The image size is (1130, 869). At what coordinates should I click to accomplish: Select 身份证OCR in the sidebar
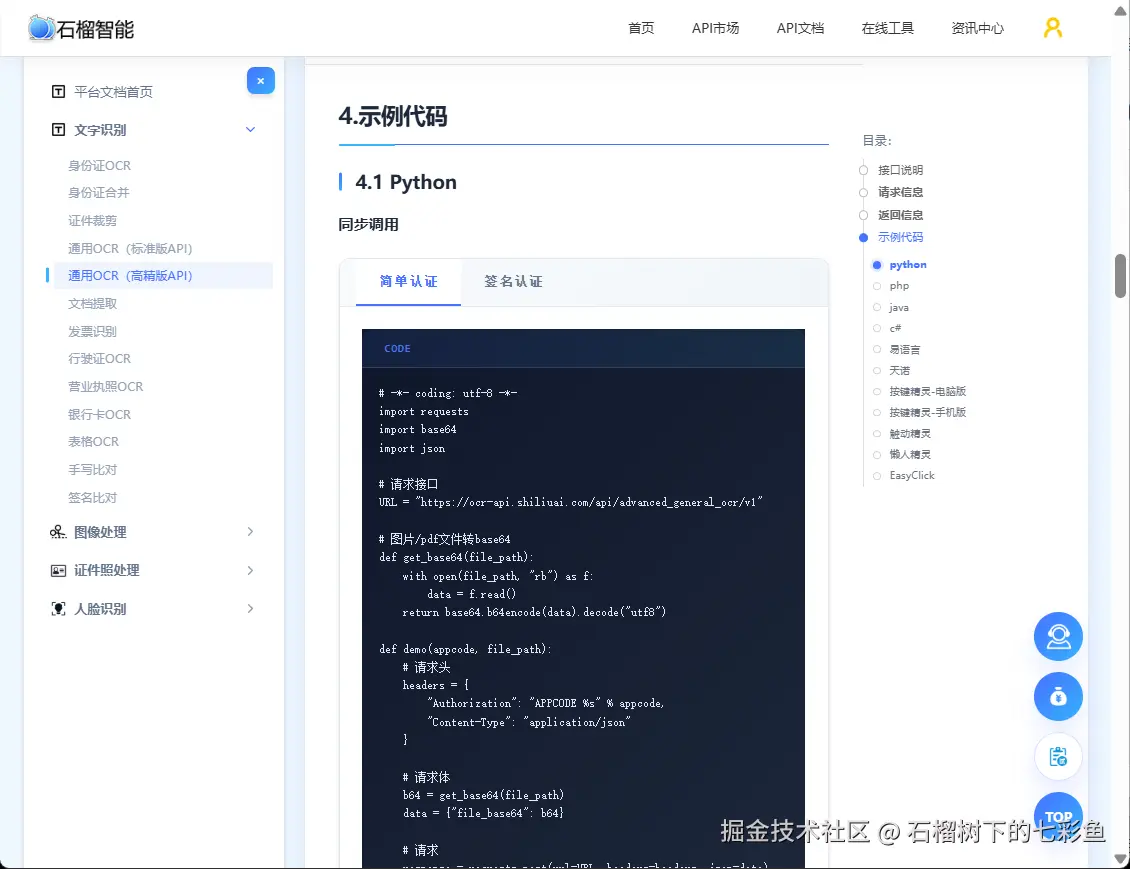point(99,166)
